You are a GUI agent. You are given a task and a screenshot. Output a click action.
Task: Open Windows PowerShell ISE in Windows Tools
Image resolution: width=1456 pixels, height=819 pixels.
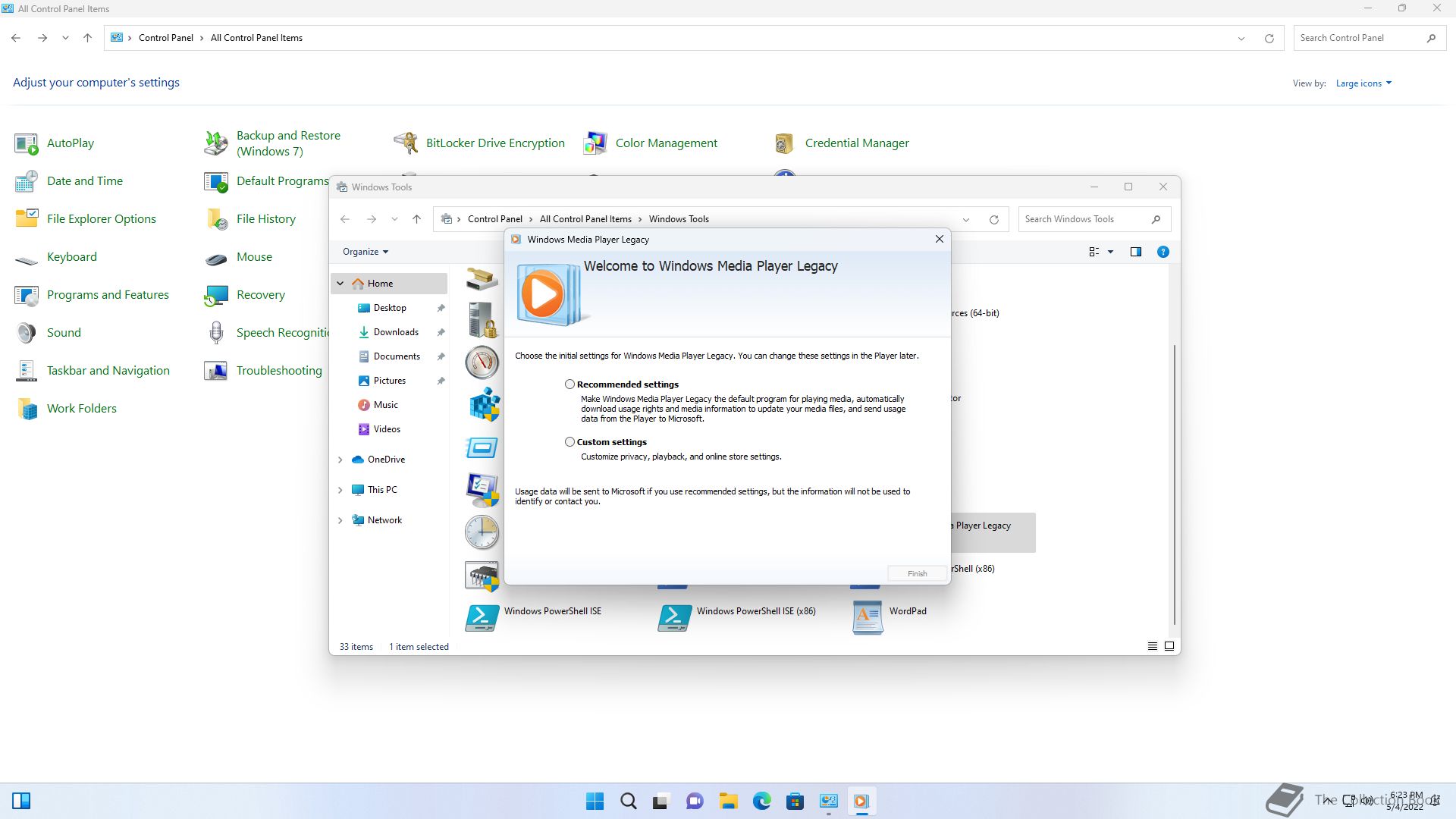pyautogui.click(x=533, y=617)
